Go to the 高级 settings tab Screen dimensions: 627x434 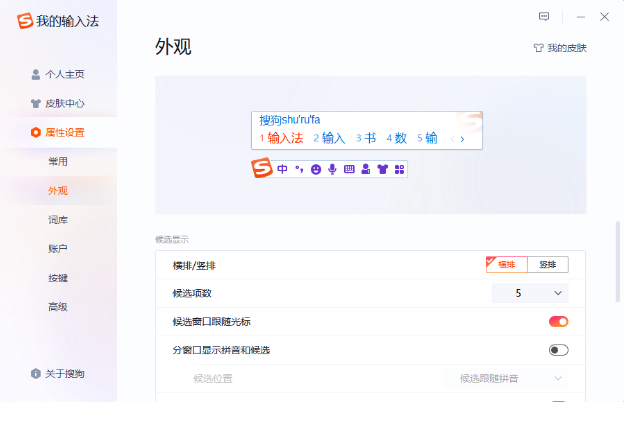pyautogui.click(x=58, y=307)
